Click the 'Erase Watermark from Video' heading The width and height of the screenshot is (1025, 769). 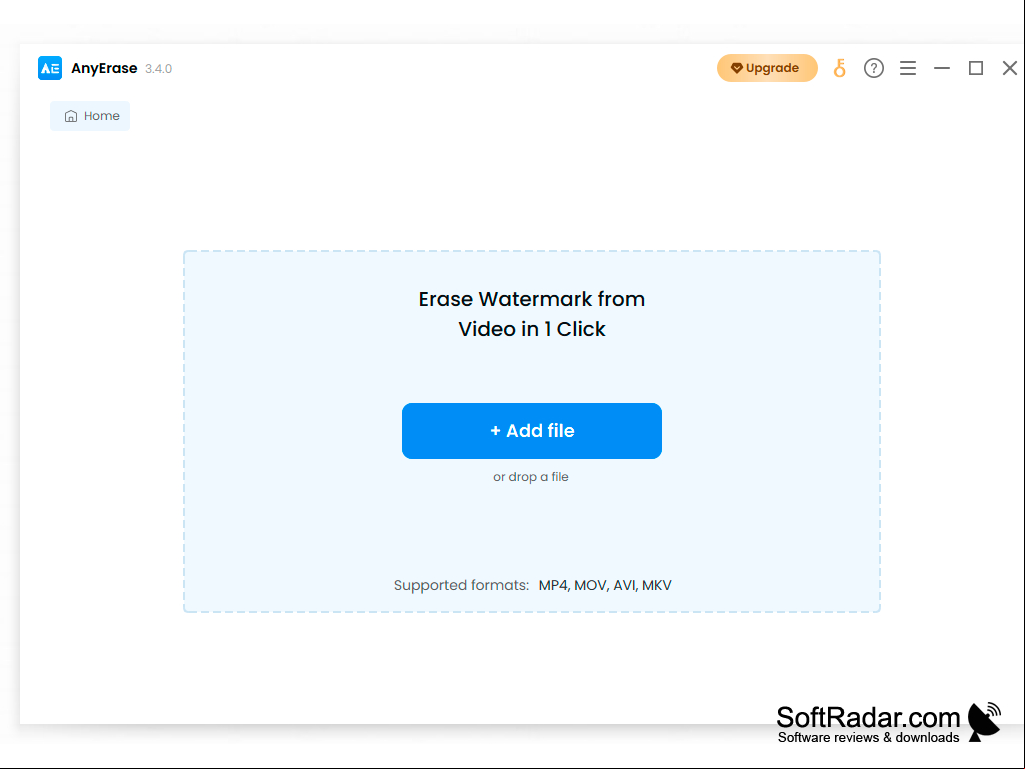(531, 314)
